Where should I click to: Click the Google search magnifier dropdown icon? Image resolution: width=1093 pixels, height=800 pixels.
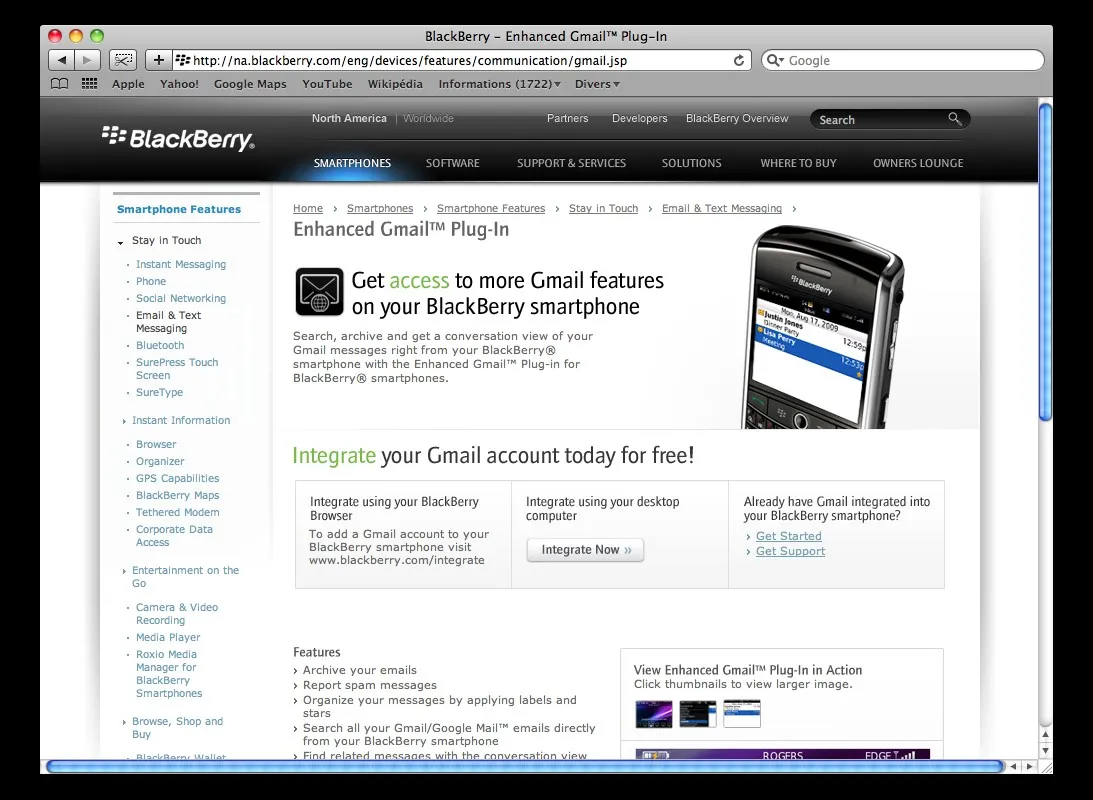[x=775, y=61]
